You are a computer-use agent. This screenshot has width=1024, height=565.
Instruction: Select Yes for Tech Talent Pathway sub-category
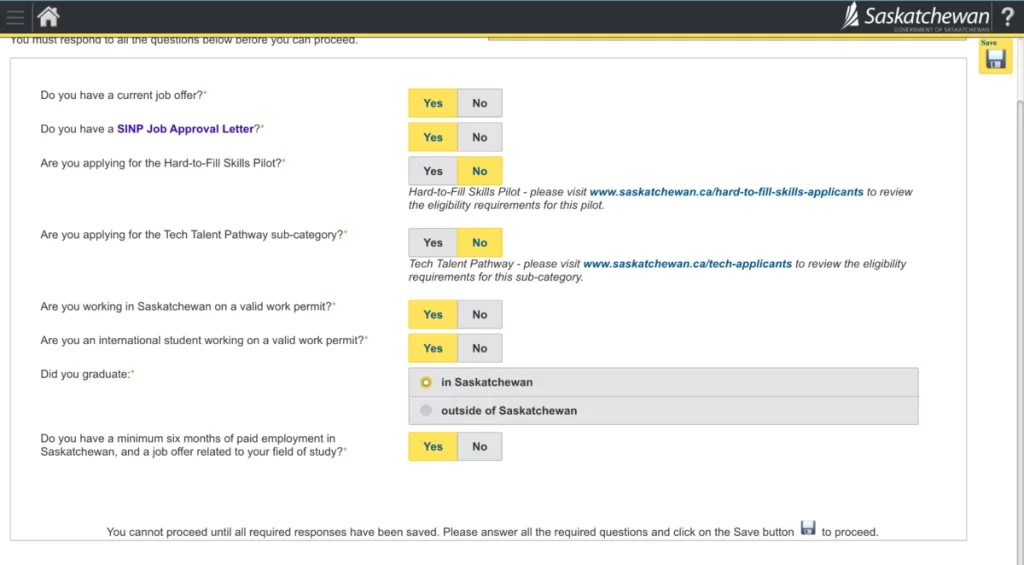(433, 243)
